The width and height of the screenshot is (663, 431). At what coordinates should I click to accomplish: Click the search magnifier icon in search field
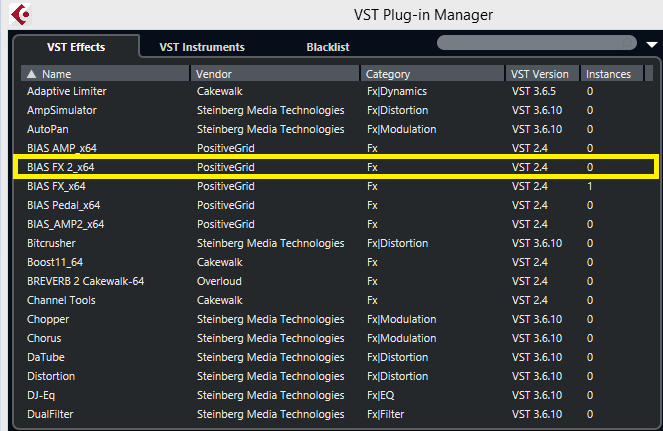(627, 43)
